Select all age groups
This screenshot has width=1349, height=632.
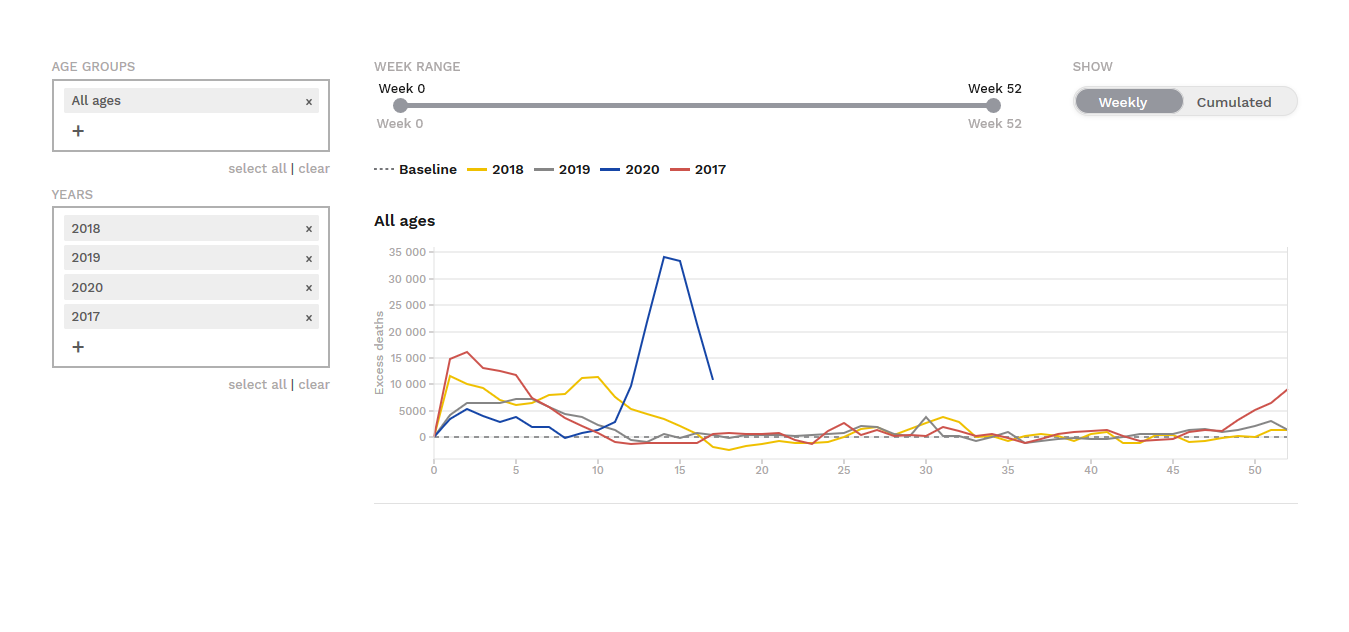pos(257,168)
